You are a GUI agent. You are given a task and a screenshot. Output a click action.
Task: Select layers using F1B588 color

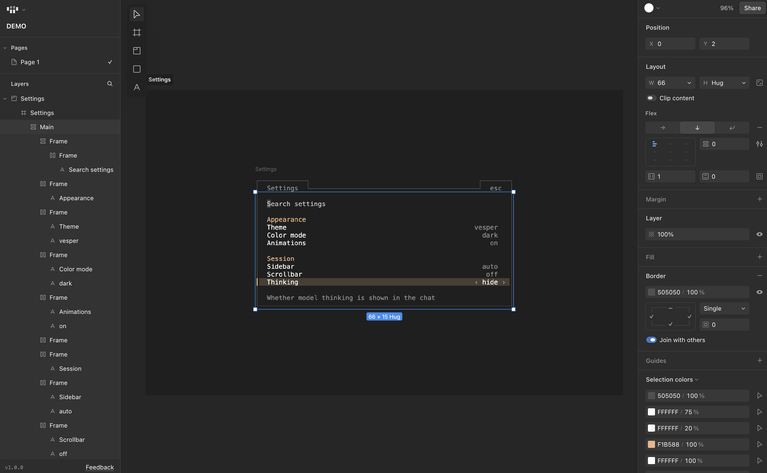(759, 444)
